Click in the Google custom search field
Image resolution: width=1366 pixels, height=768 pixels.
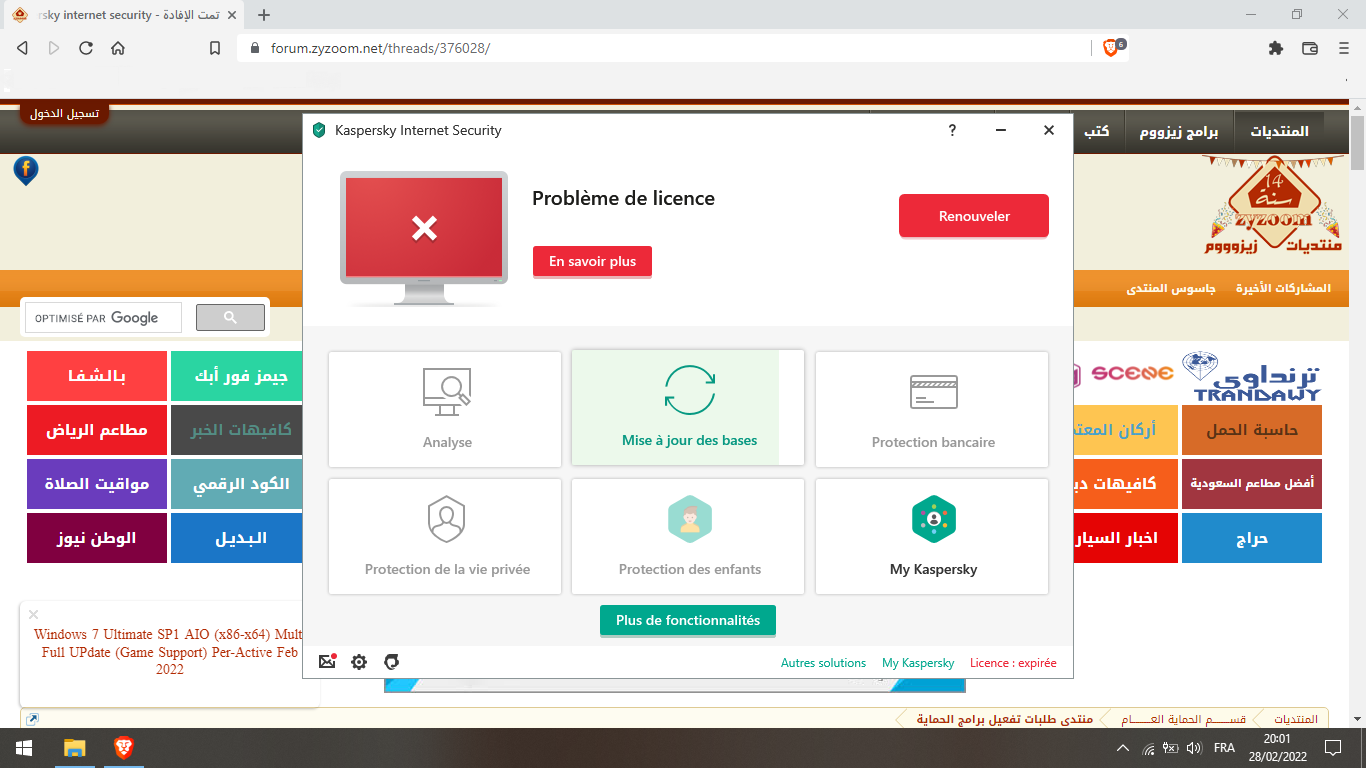(x=104, y=318)
